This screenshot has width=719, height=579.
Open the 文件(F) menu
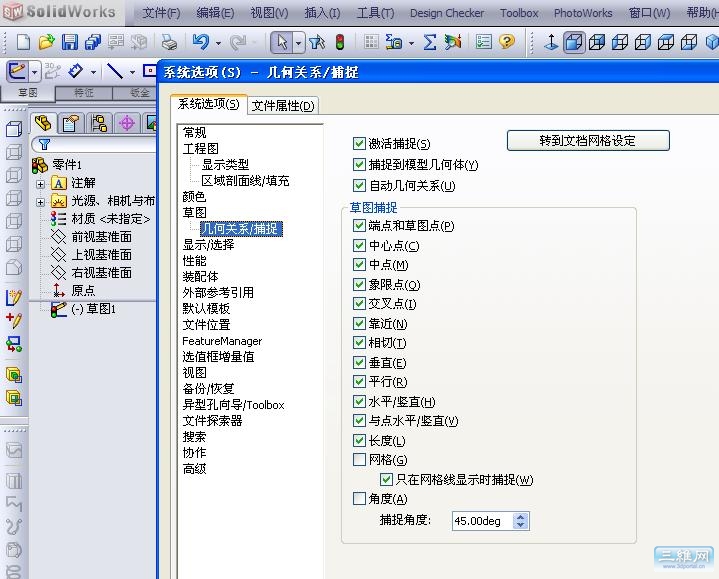[161, 13]
